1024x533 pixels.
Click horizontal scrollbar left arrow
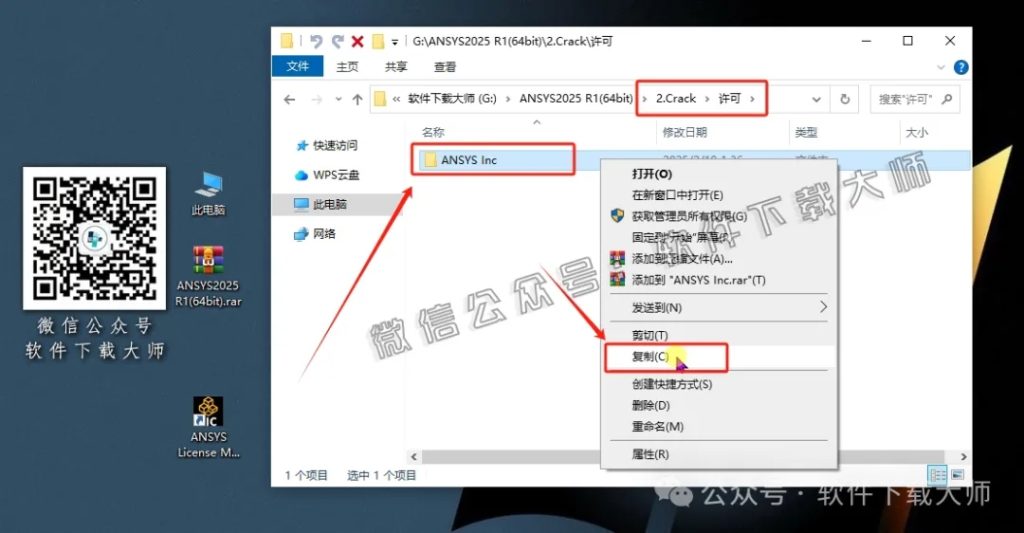(413, 457)
